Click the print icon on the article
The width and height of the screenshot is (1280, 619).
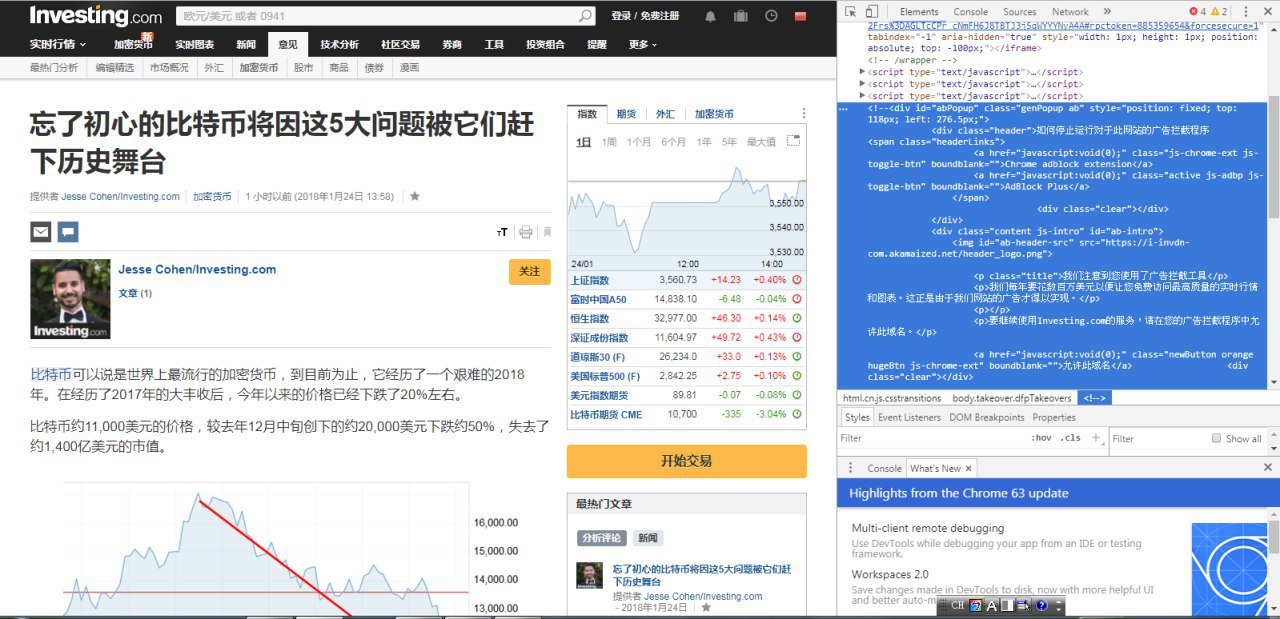(x=526, y=232)
